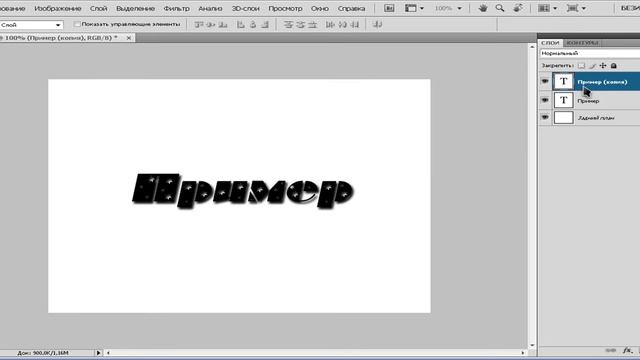Hide the 'Пример' text layer
This screenshot has height=360, width=640.
coord(545,100)
